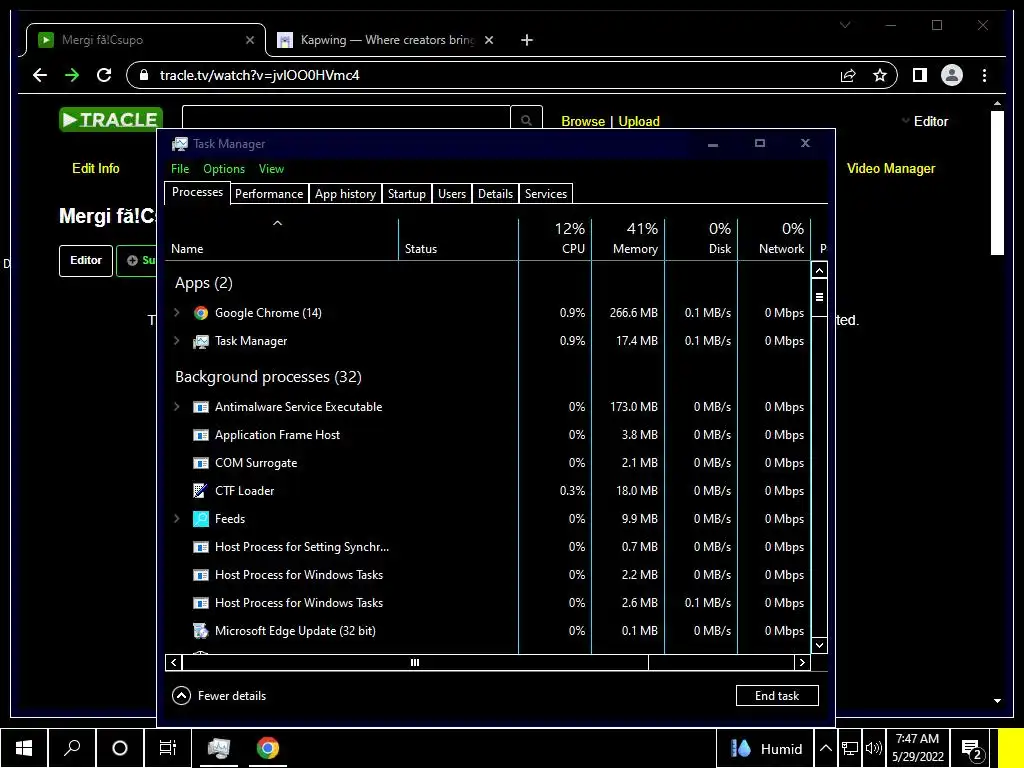Click the End task button

pyautogui.click(x=777, y=696)
